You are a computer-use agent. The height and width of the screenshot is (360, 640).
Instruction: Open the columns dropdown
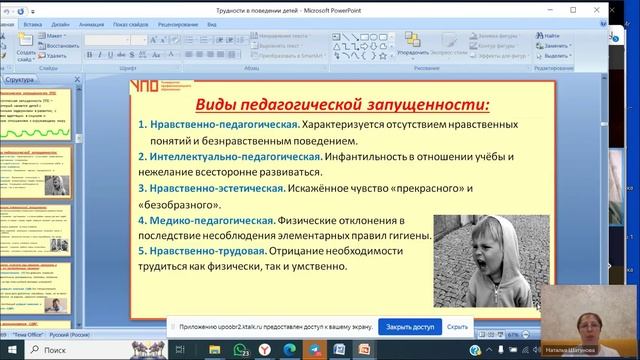click(232, 55)
